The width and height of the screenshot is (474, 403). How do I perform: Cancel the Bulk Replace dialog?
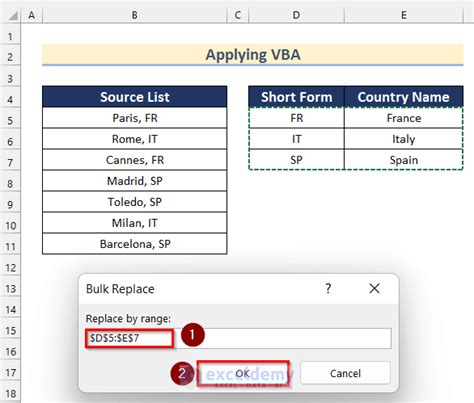point(345,373)
